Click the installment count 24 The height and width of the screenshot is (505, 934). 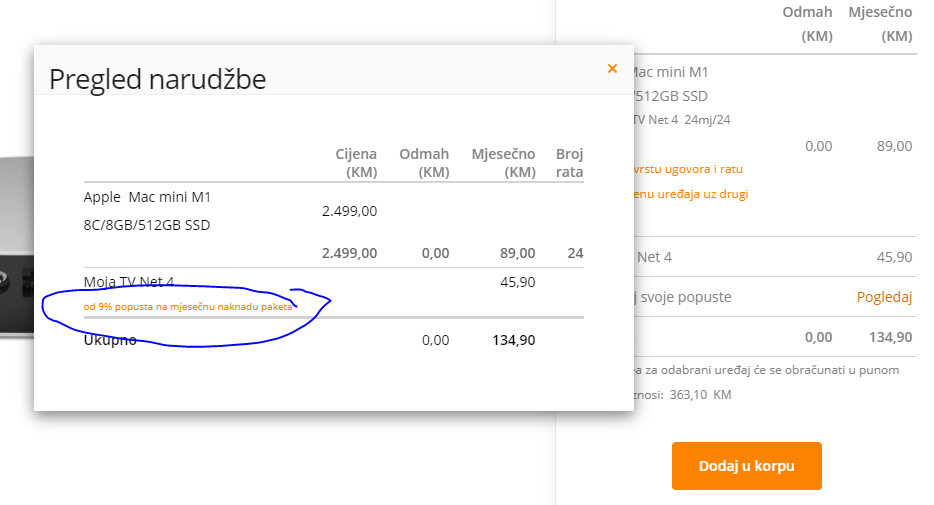575,253
